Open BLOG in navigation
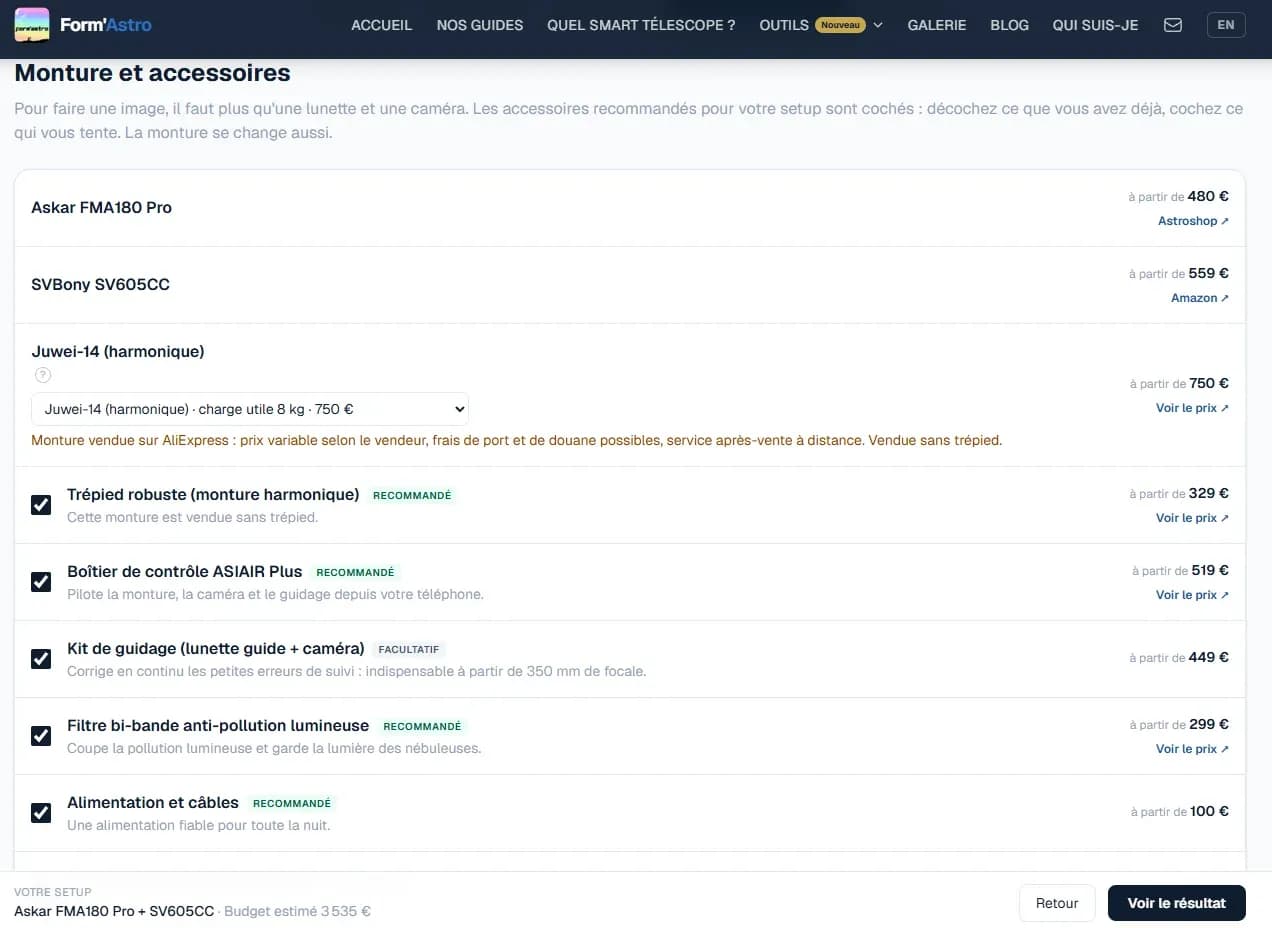Screen dimensions: 1272x928 point(1009,25)
